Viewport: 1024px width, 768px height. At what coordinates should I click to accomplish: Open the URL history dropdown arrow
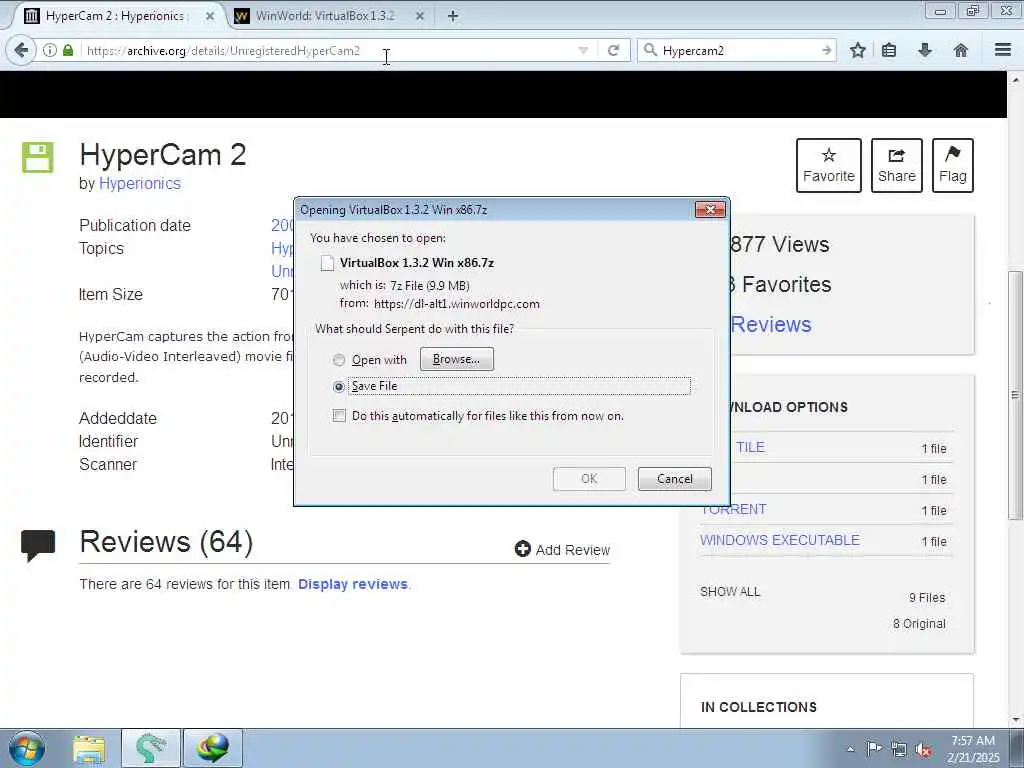[583, 50]
